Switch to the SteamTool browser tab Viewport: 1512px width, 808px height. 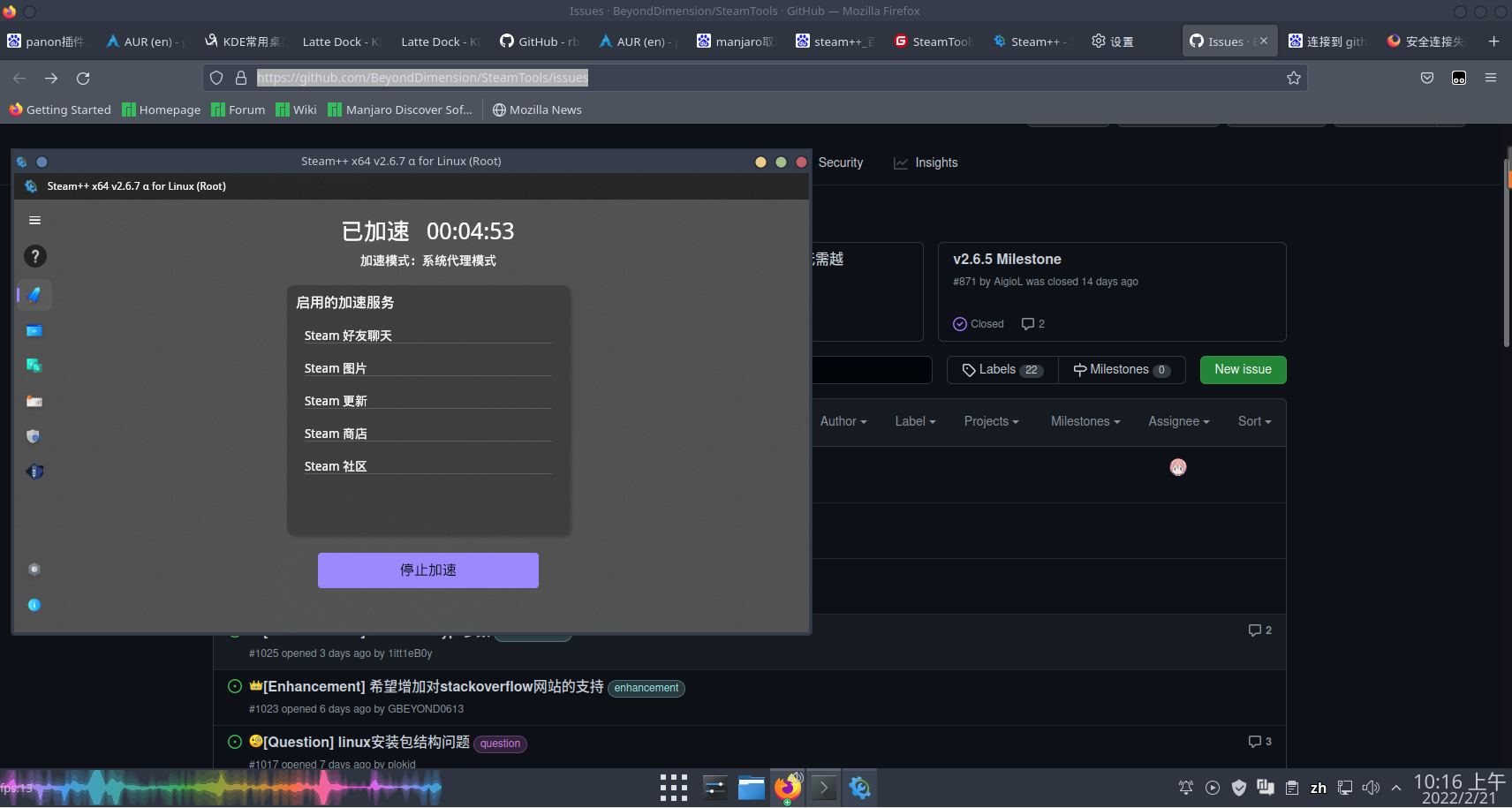[933, 42]
